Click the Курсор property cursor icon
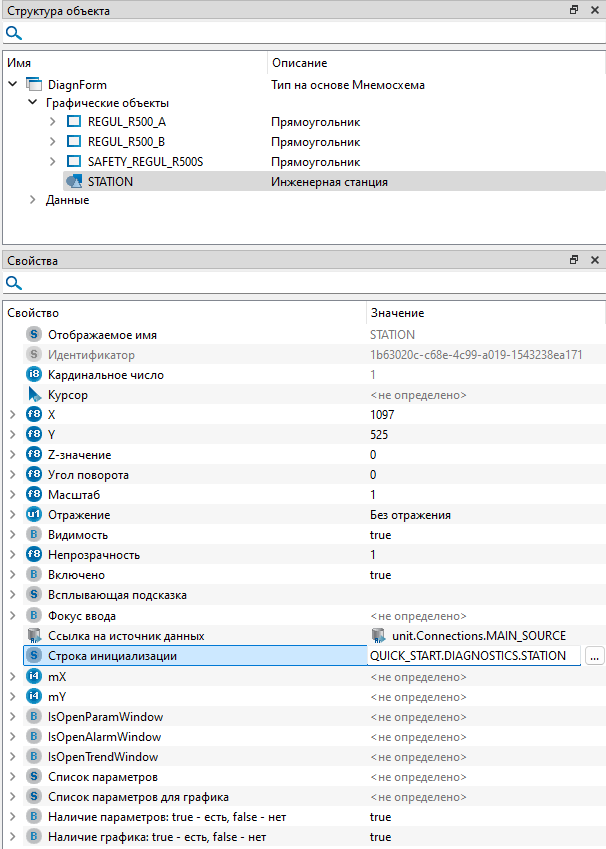This screenshot has width=606, height=849. 34,395
